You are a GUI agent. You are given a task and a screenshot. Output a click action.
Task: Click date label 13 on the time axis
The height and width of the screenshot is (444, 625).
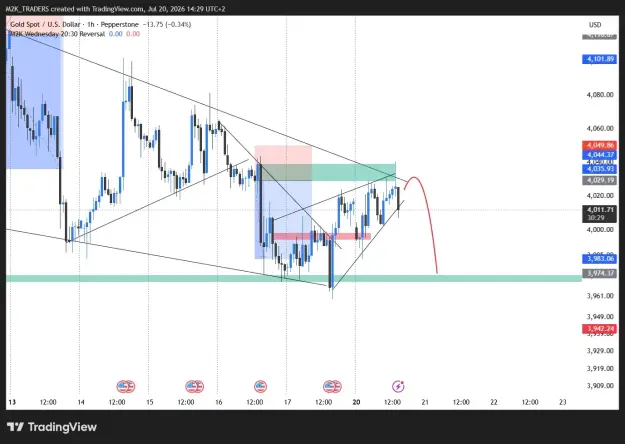12,402
